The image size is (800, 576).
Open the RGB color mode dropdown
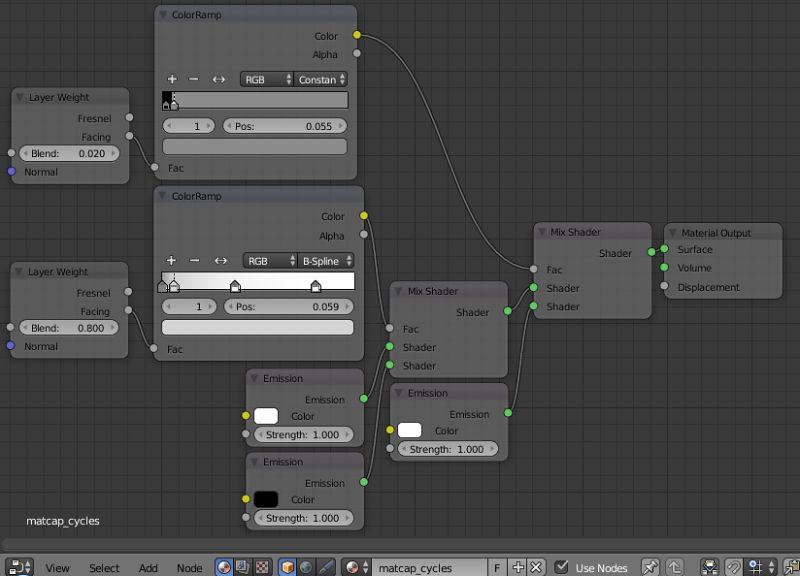pos(268,78)
